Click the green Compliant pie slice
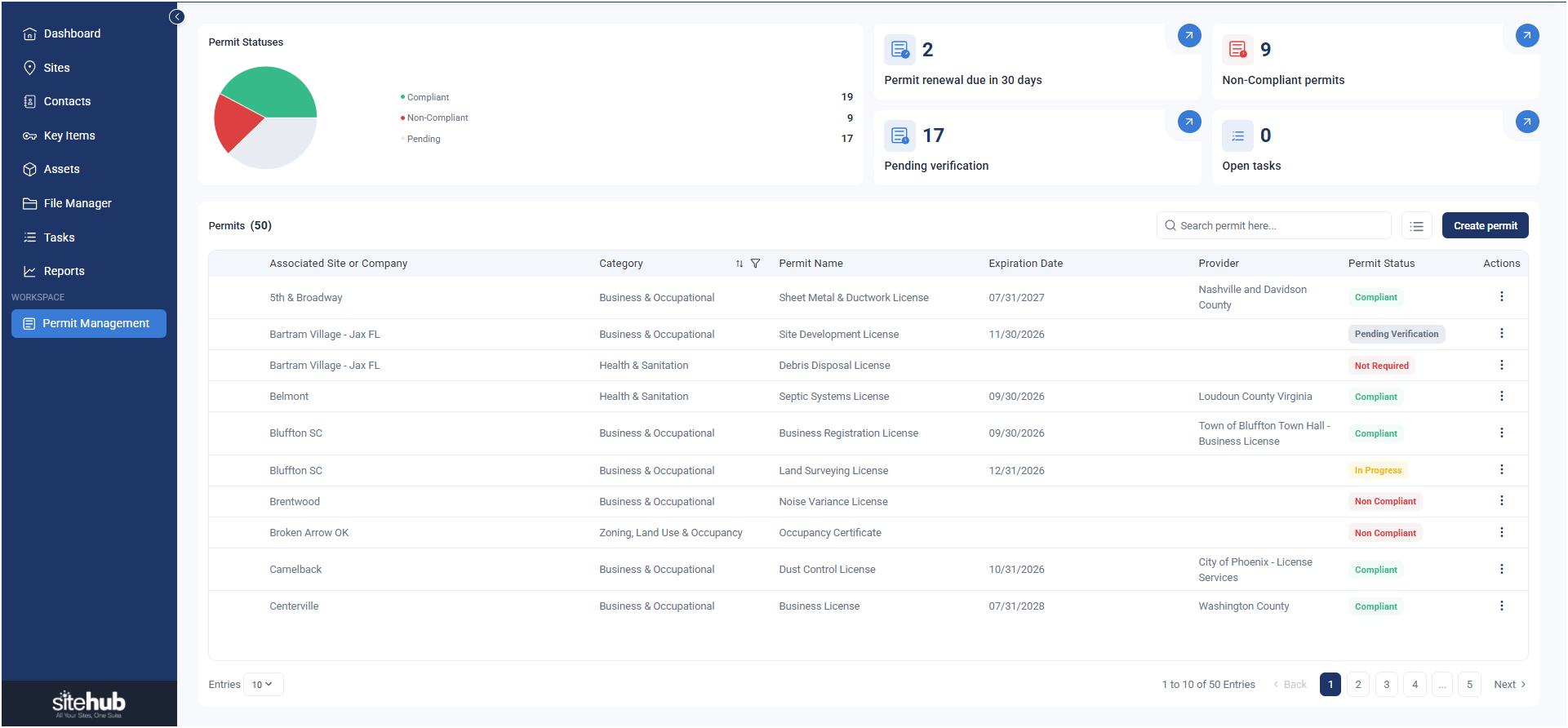Image resolution: width=1568 pixels, height=728 pixels. 273,91
